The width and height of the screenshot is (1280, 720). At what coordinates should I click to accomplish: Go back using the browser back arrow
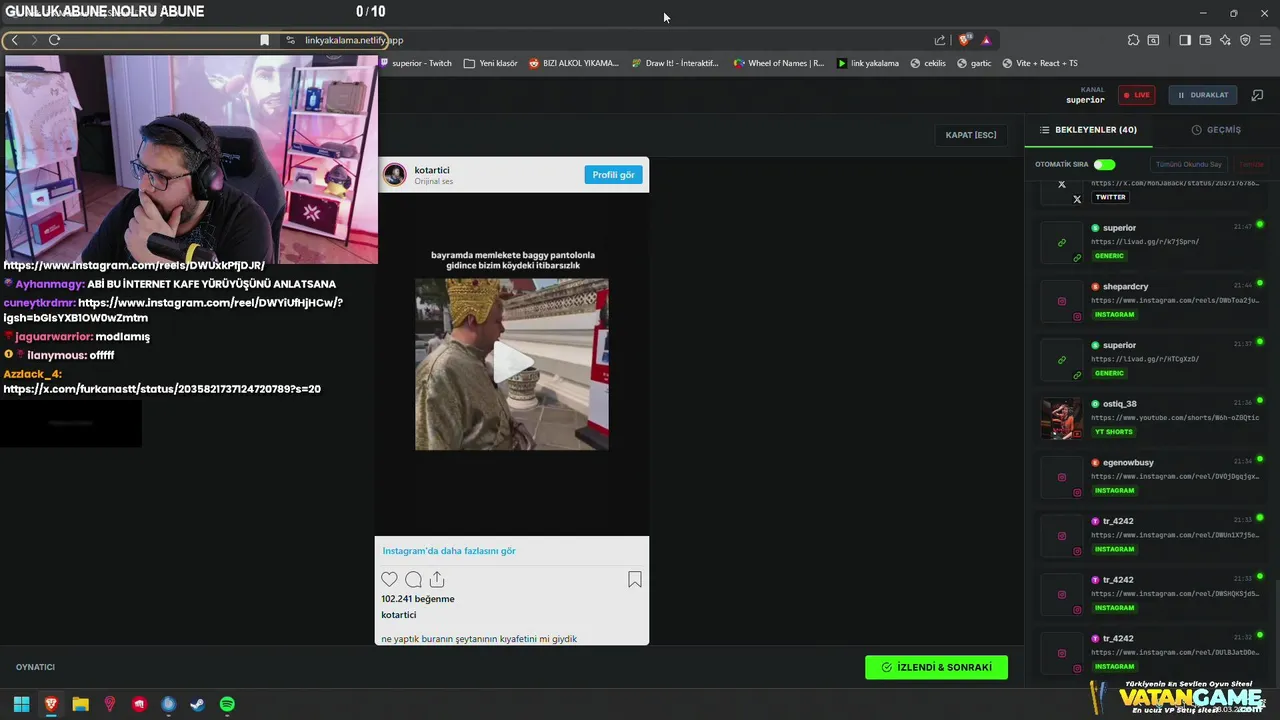[14, 40]
